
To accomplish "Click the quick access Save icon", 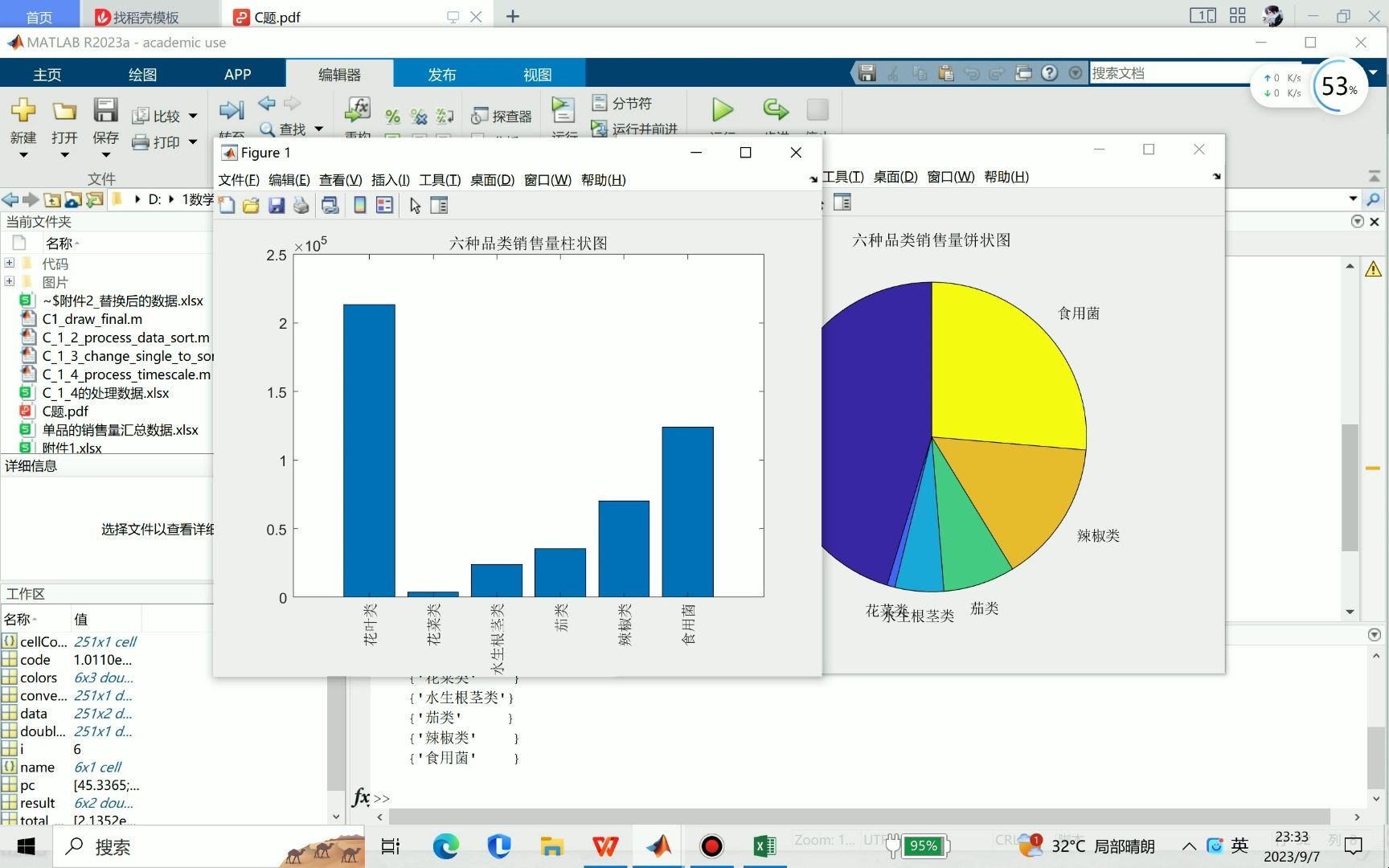I will [867, 73].
